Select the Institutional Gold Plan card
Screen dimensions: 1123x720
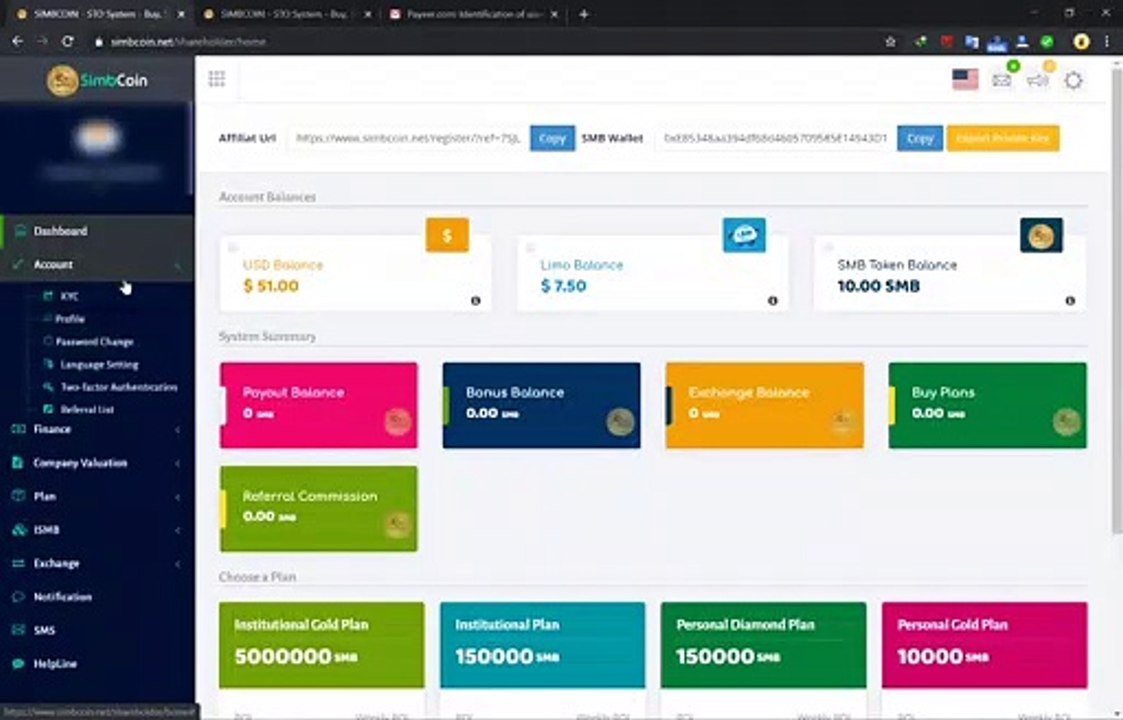(322, 644)
